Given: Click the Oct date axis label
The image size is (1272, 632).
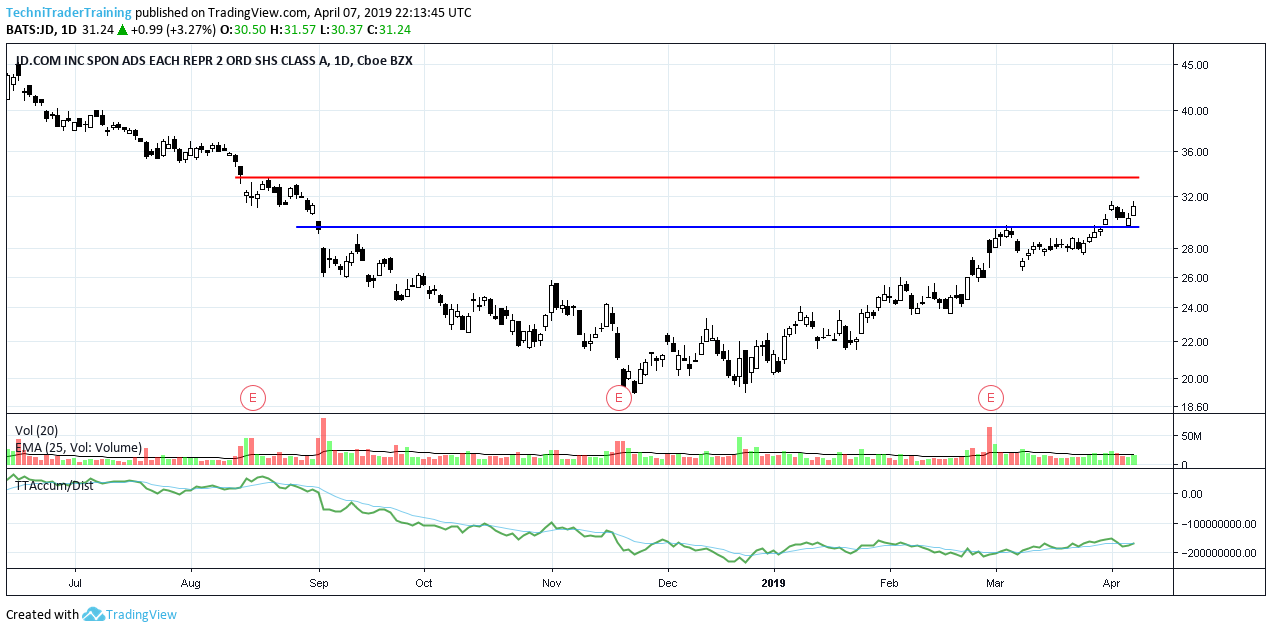Looking at the screenshot, I should pos(424,581).
